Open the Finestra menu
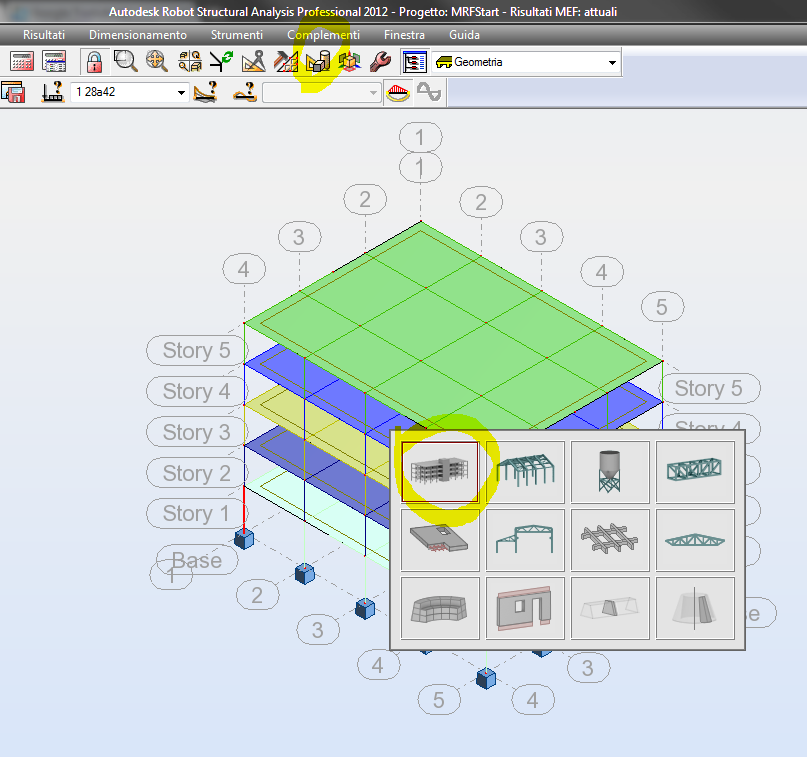The height and width of the screenshot is (757, 807). pos(405,35)
